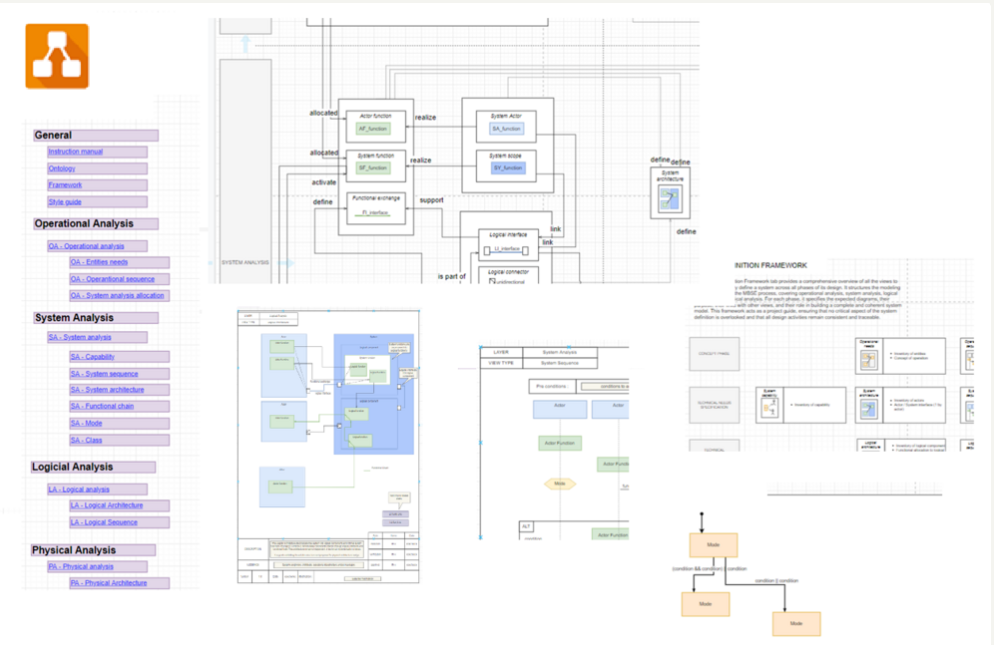994x645 pixels.
Task: Select the Physical Analysis section heading
Action: (93, 550)
